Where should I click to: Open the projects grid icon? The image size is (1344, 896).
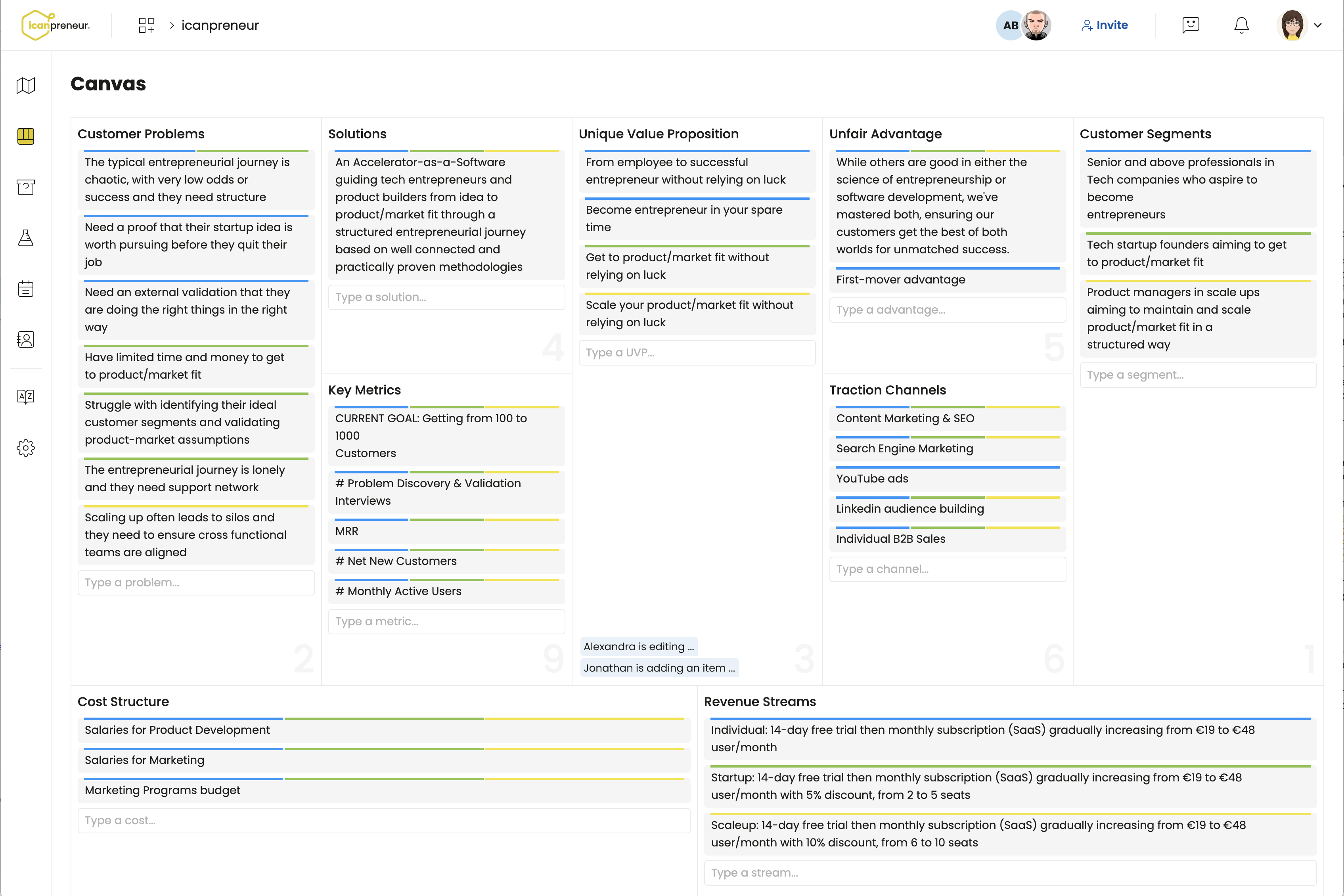click(146, 25)
